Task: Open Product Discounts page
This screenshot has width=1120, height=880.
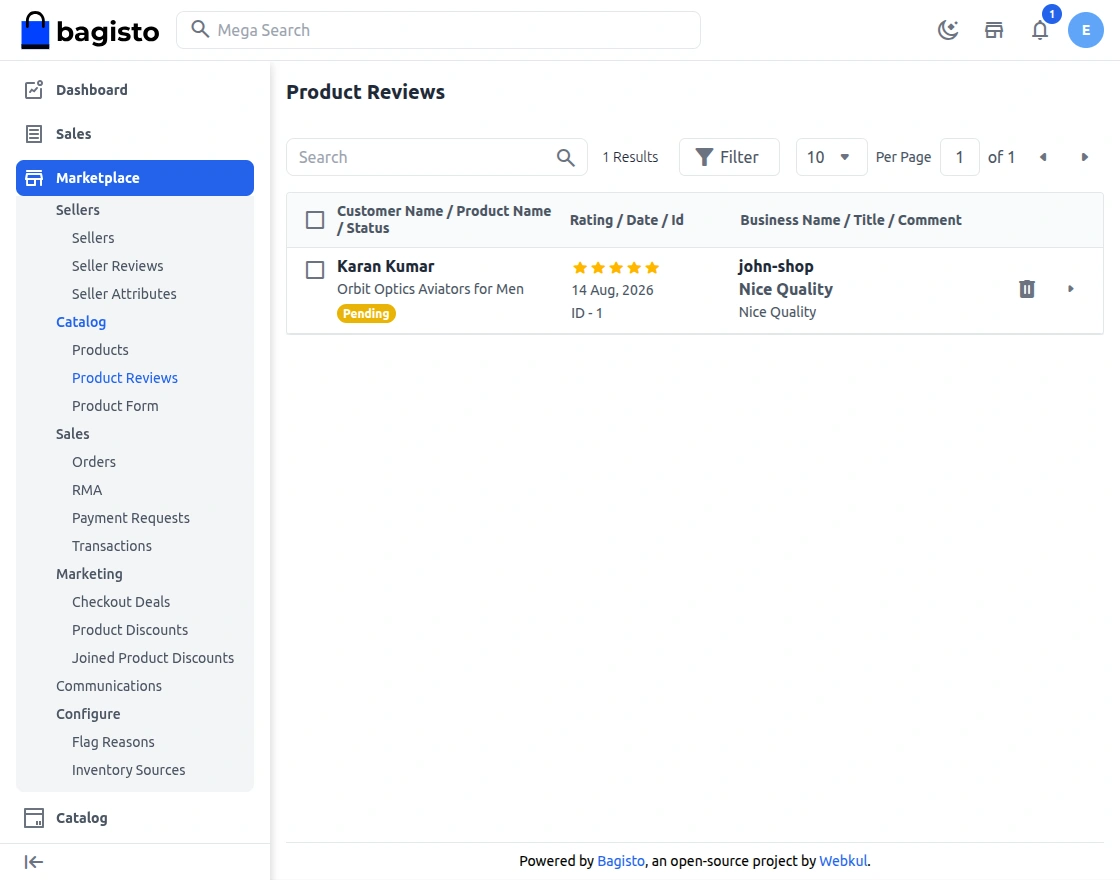Action: 129,630
